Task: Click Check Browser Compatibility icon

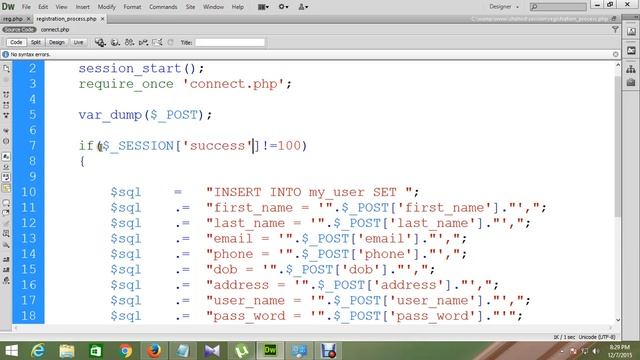Action: (x=157, y=42)
